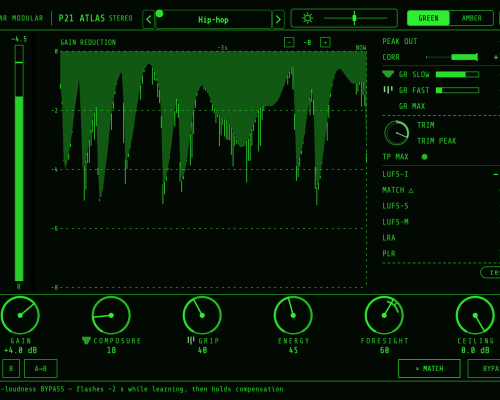Select the AMBER color theme
This screenshot has height=400, width=500.
pyautogui.click(x=471, y=18)
